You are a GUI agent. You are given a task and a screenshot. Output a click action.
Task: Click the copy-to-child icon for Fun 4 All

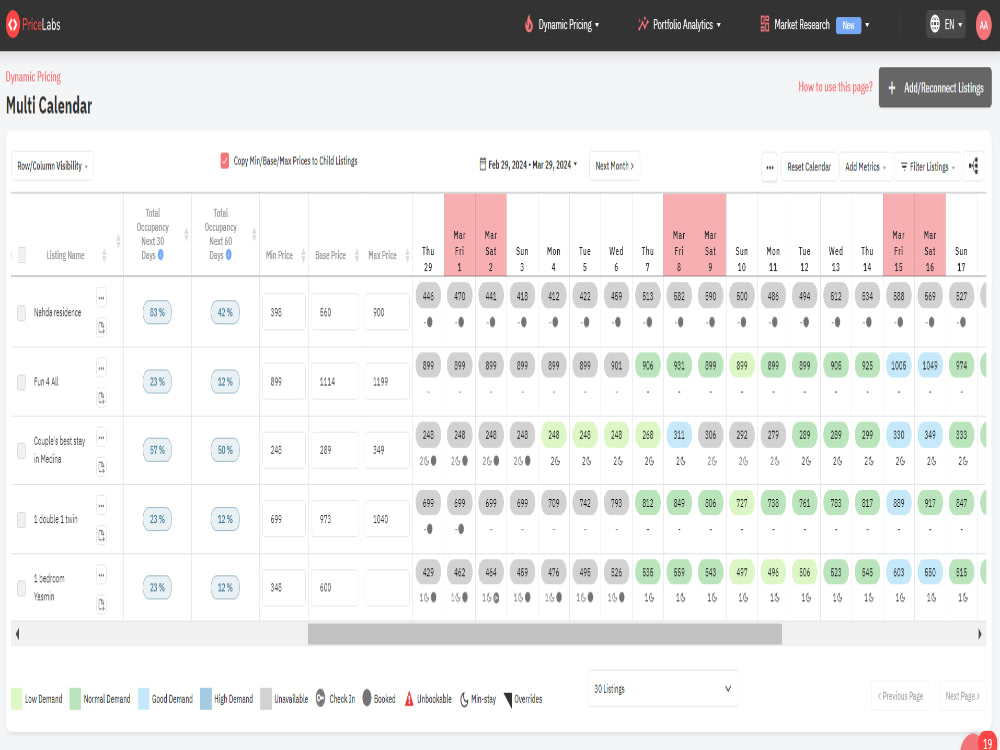pyautogui.click(x=101, y=395)
